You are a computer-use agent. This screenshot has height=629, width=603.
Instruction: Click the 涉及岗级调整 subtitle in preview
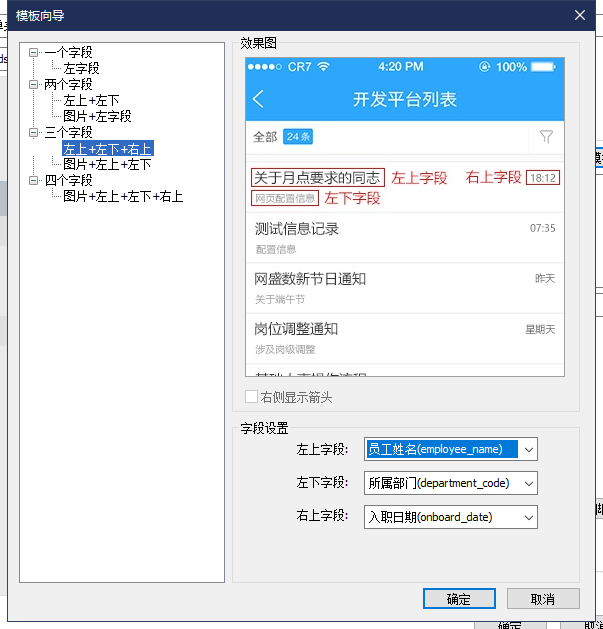coord(285,349)
